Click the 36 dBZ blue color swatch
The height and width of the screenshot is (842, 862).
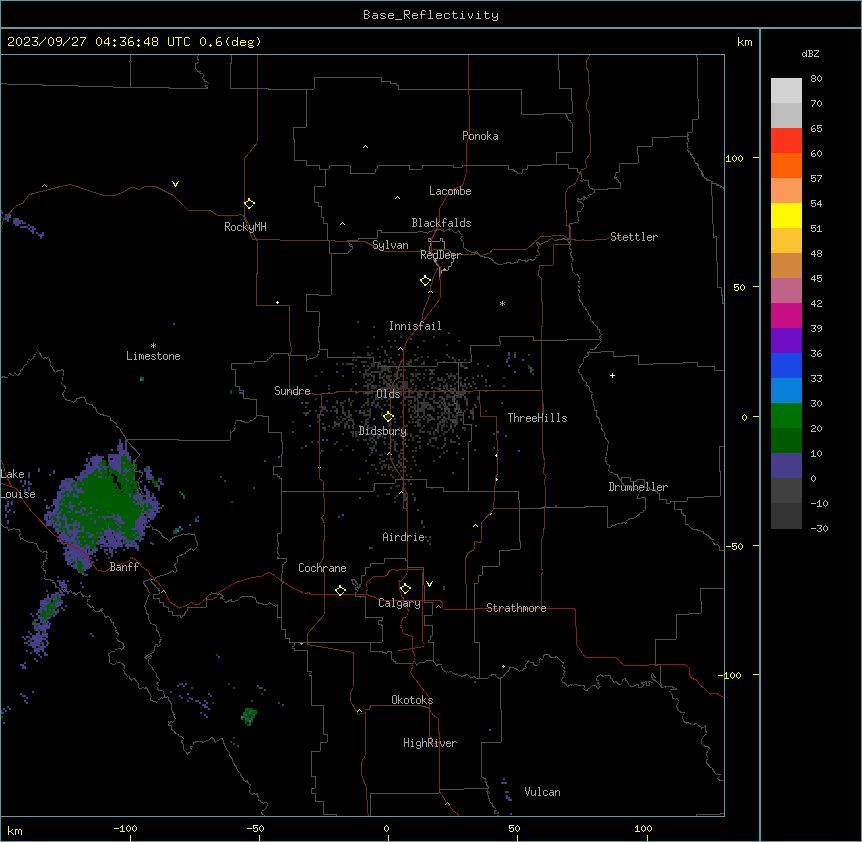(x=786, y=365)
